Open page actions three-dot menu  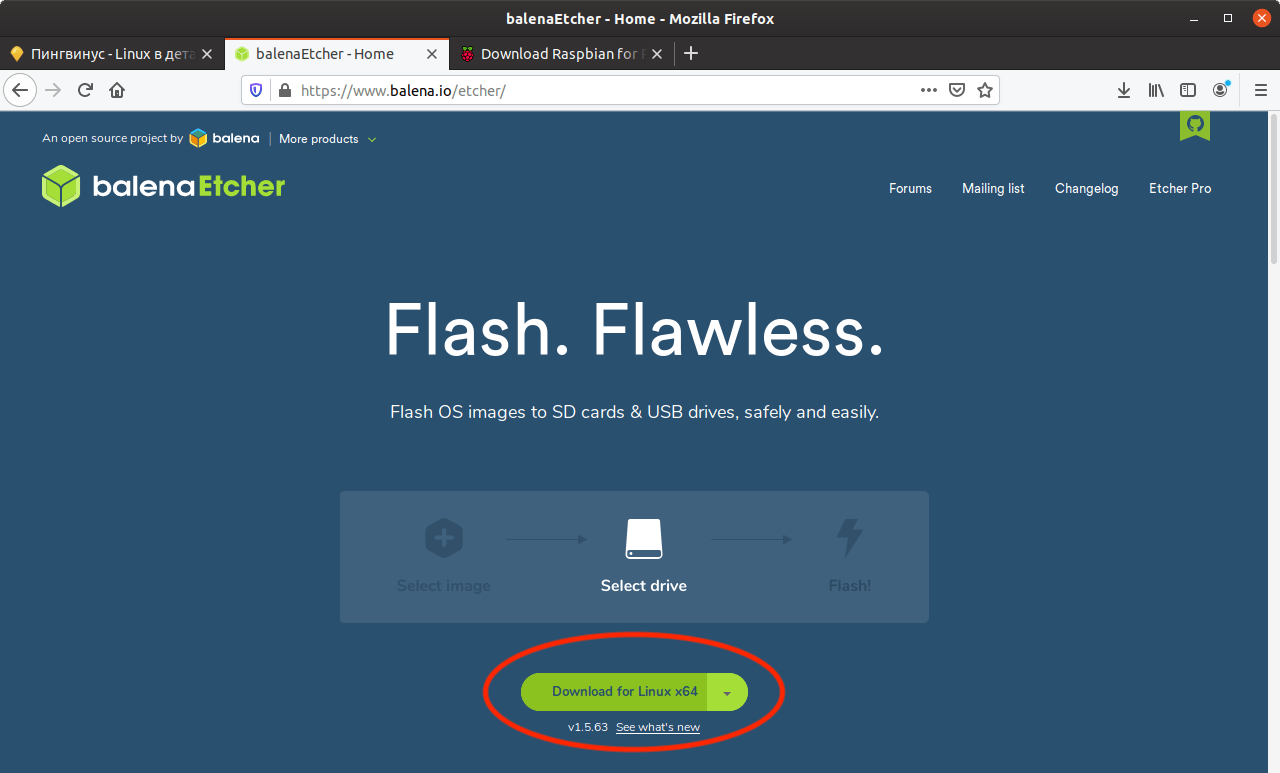tap(928, 90)
